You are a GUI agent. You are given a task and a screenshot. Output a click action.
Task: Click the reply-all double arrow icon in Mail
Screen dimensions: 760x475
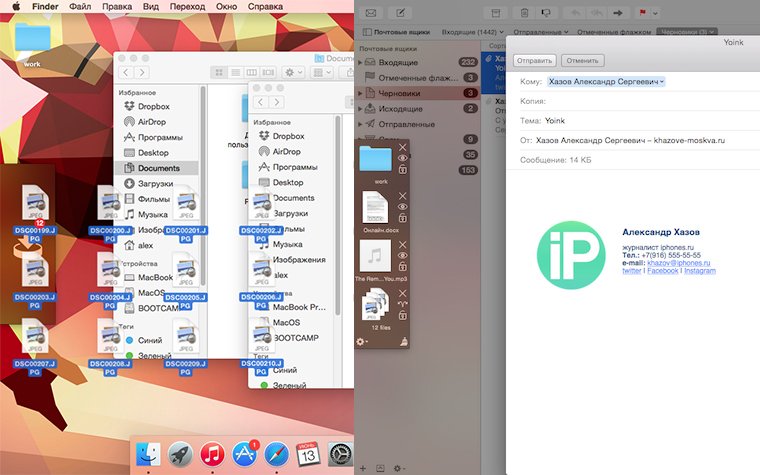tap(596, 13)
